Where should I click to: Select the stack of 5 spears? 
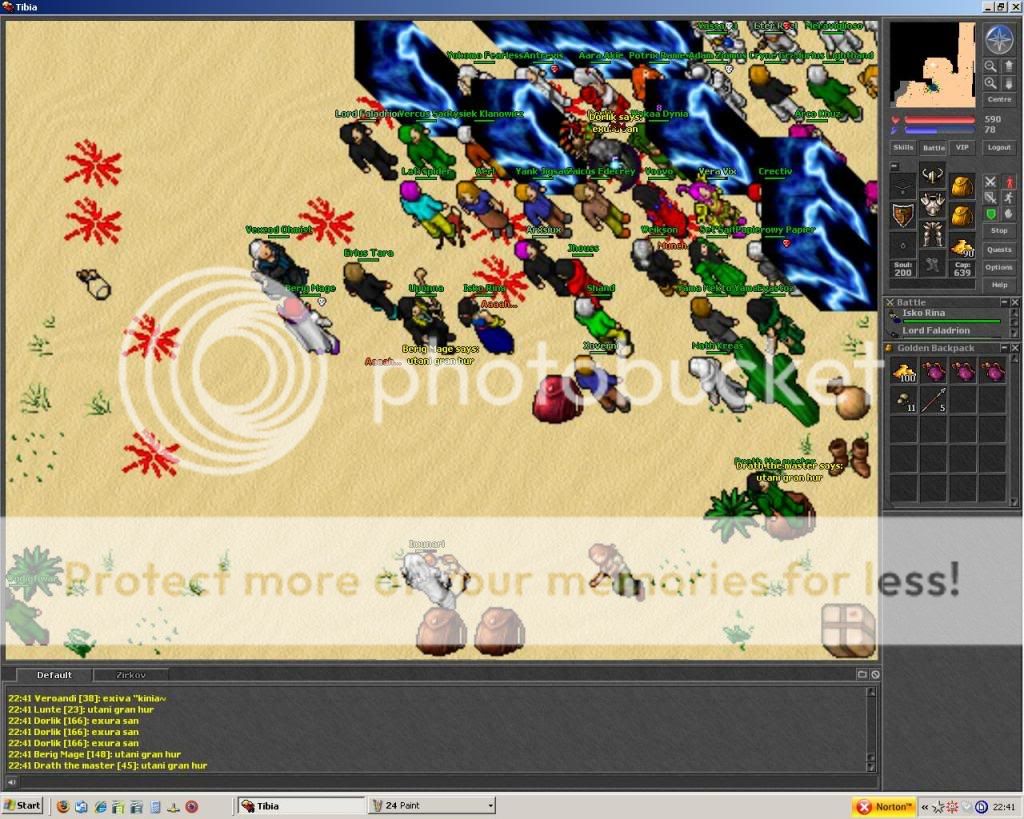tap(933, 400)
